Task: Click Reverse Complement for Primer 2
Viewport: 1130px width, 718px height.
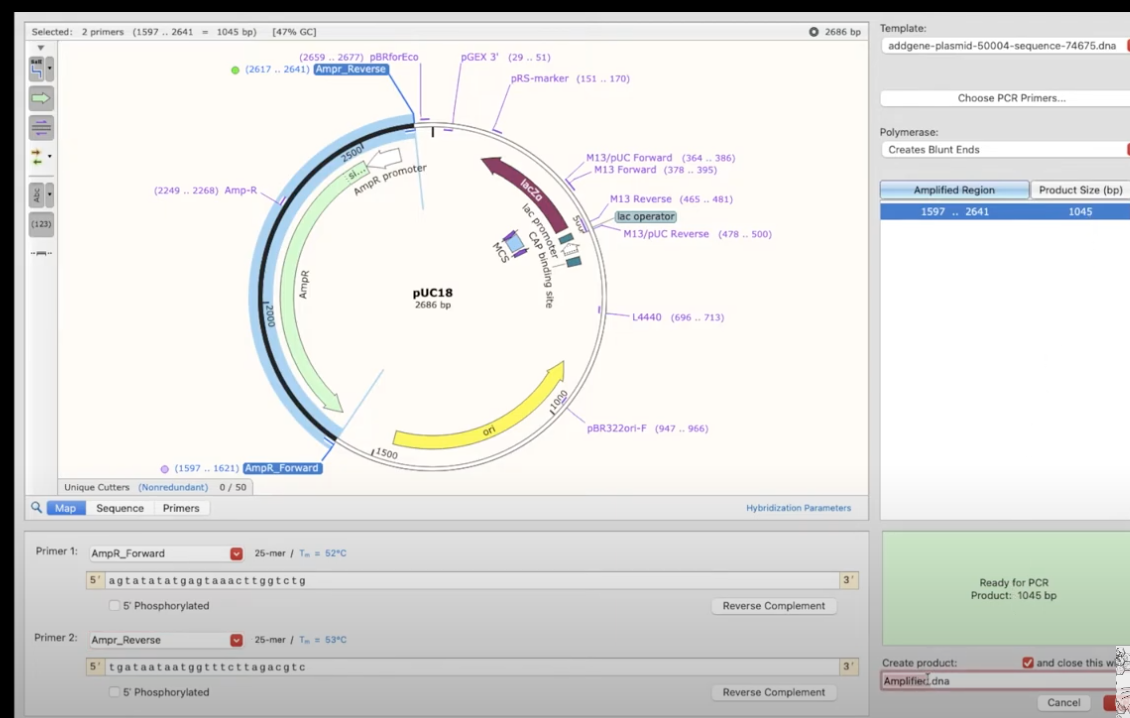Action: [774, 693]
